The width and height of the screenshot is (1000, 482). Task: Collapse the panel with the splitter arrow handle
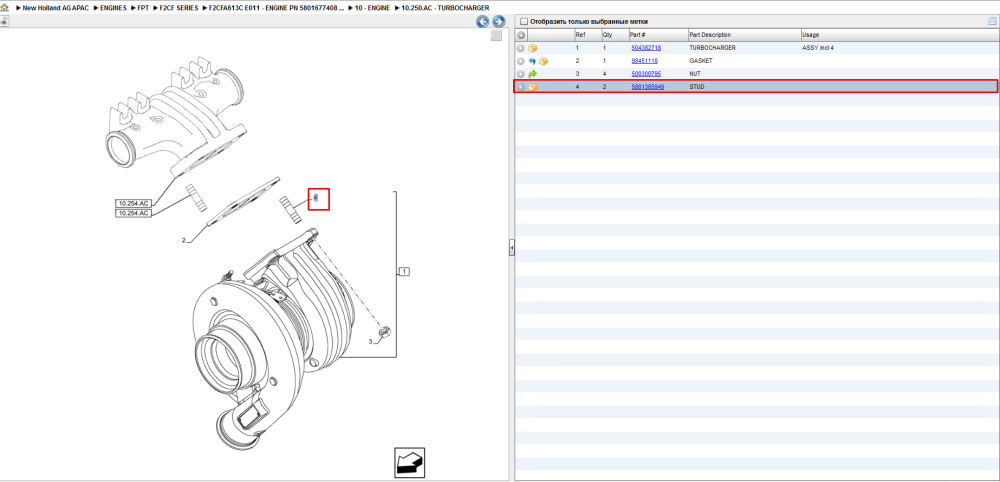coord(511,248)
